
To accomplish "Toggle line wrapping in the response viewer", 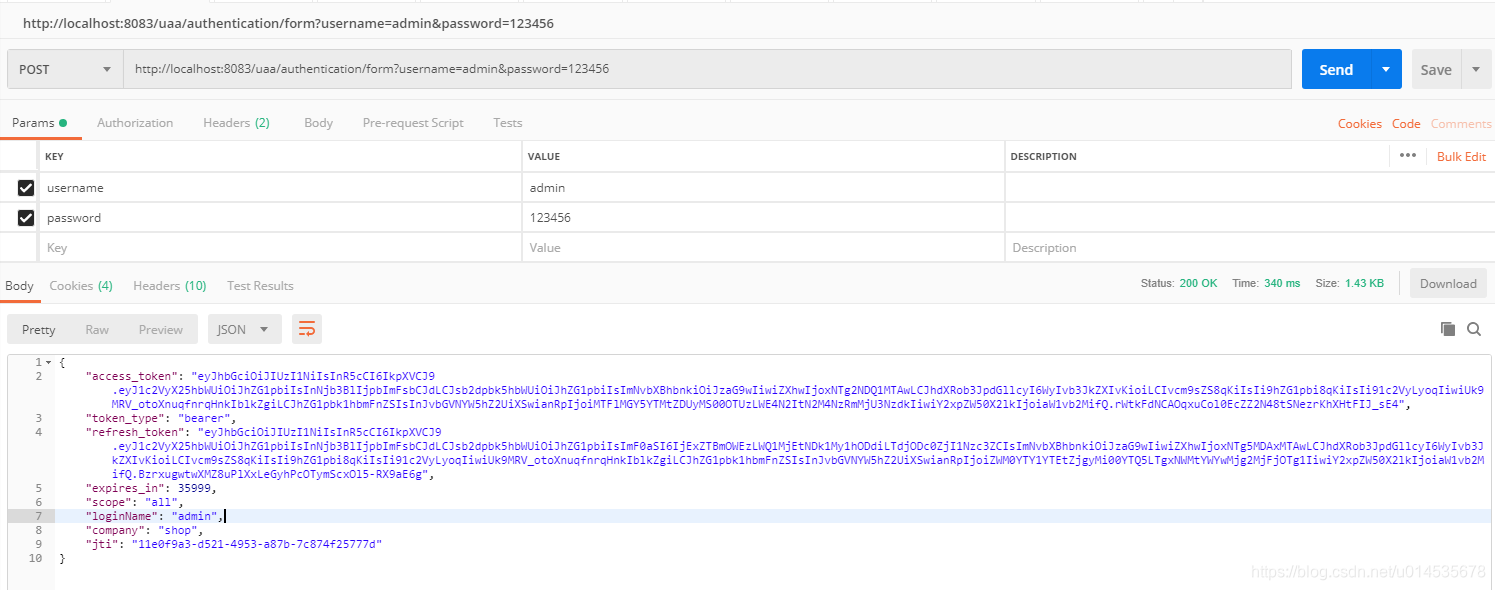I will (x=306, y=328).
